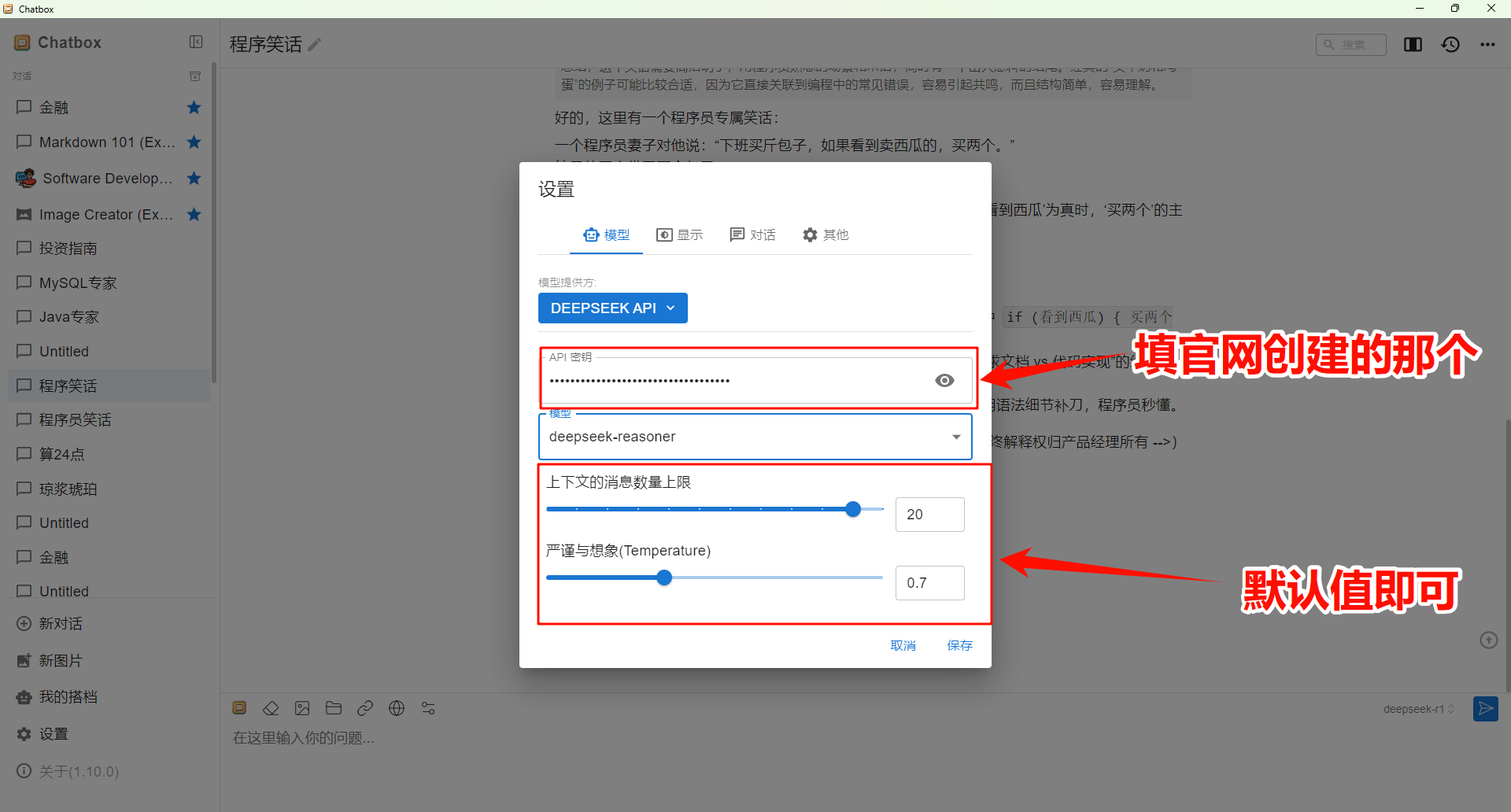Open conversation settings sliders icon
This screenshot has width=1511, height=812.
(428, 709)
